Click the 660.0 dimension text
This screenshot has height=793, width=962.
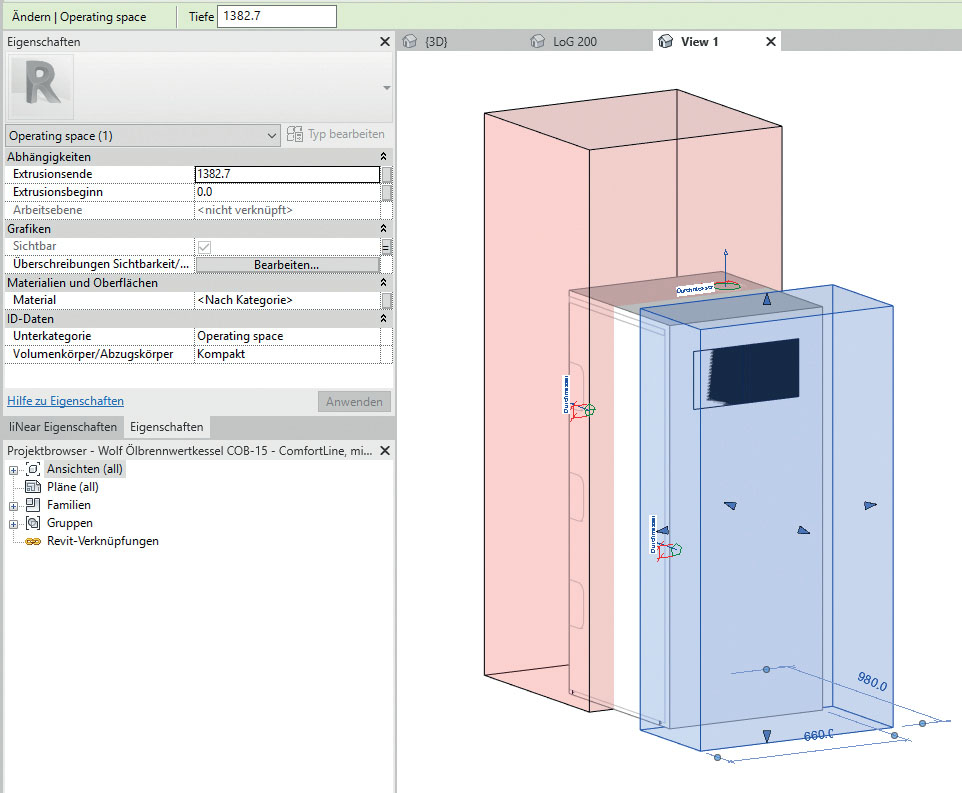[x=818, y=734]
